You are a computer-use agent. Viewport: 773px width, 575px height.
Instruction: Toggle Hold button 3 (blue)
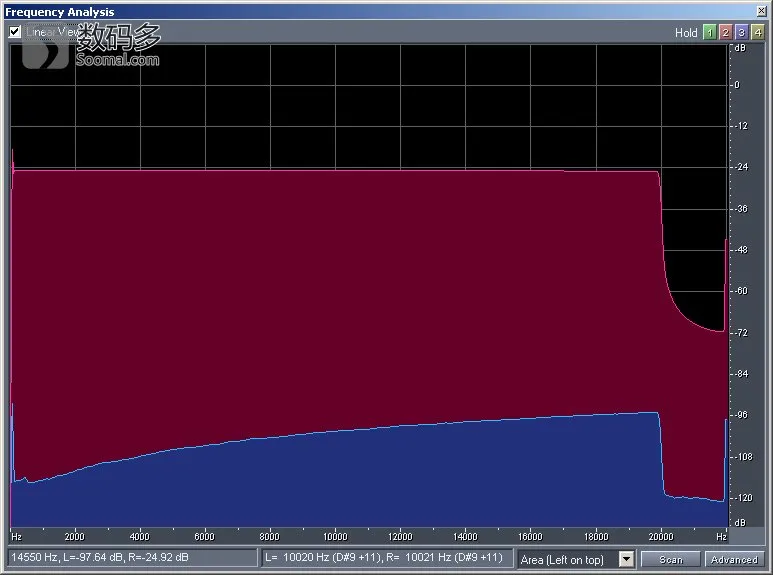click(741, 33)
